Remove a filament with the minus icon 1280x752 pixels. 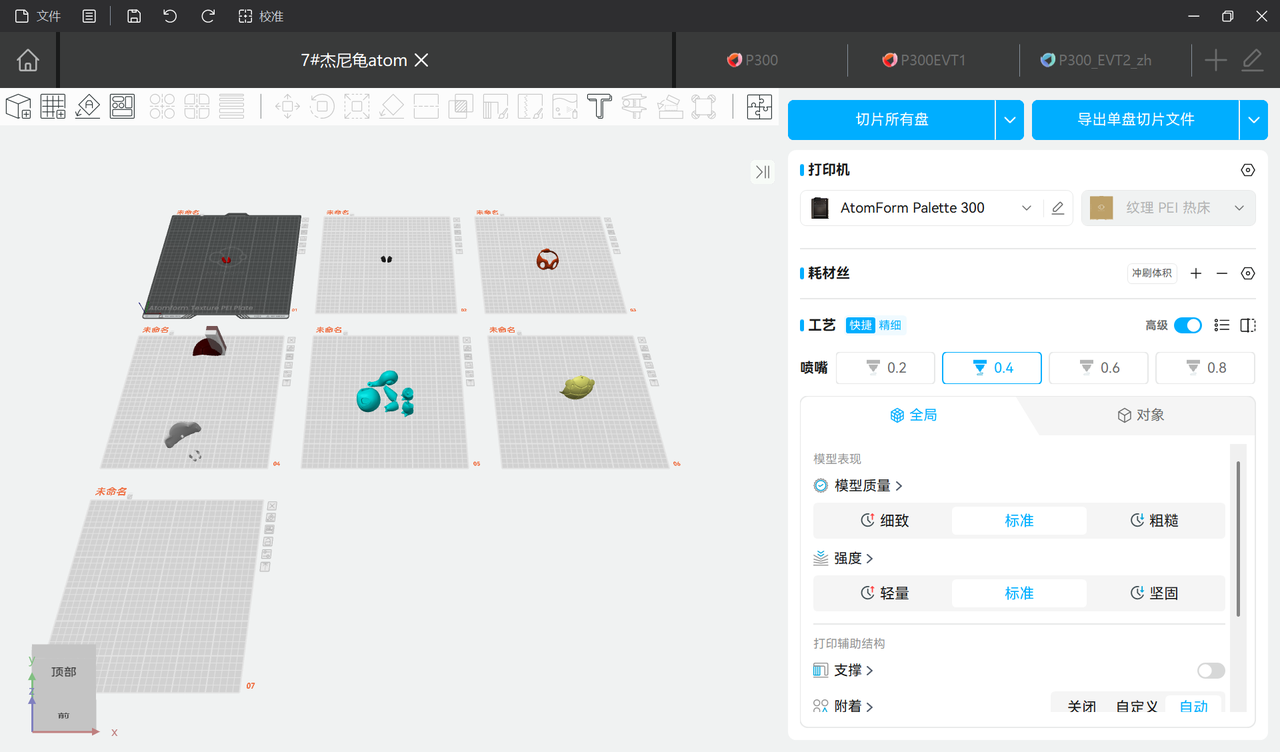coord(1221,273)
